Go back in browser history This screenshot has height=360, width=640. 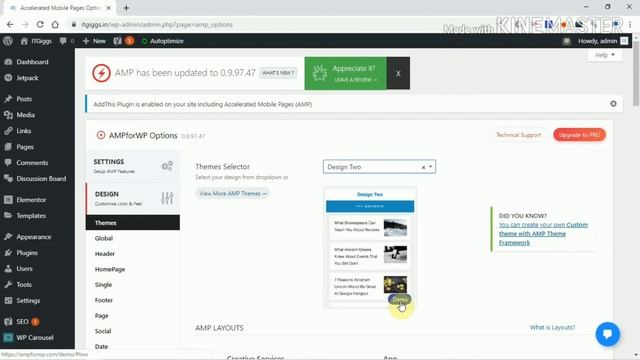point(10,24)
